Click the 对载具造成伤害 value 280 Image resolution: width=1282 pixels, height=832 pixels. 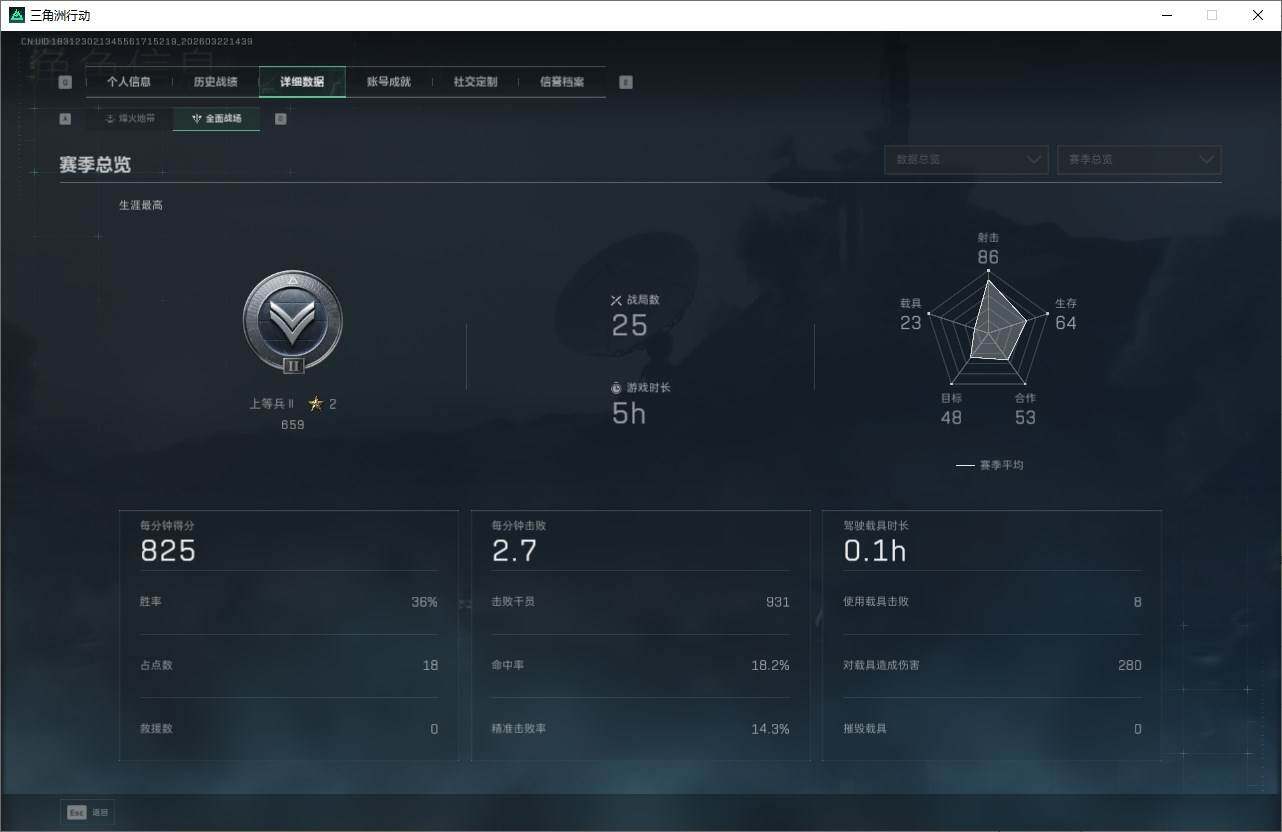(1130, 665)
